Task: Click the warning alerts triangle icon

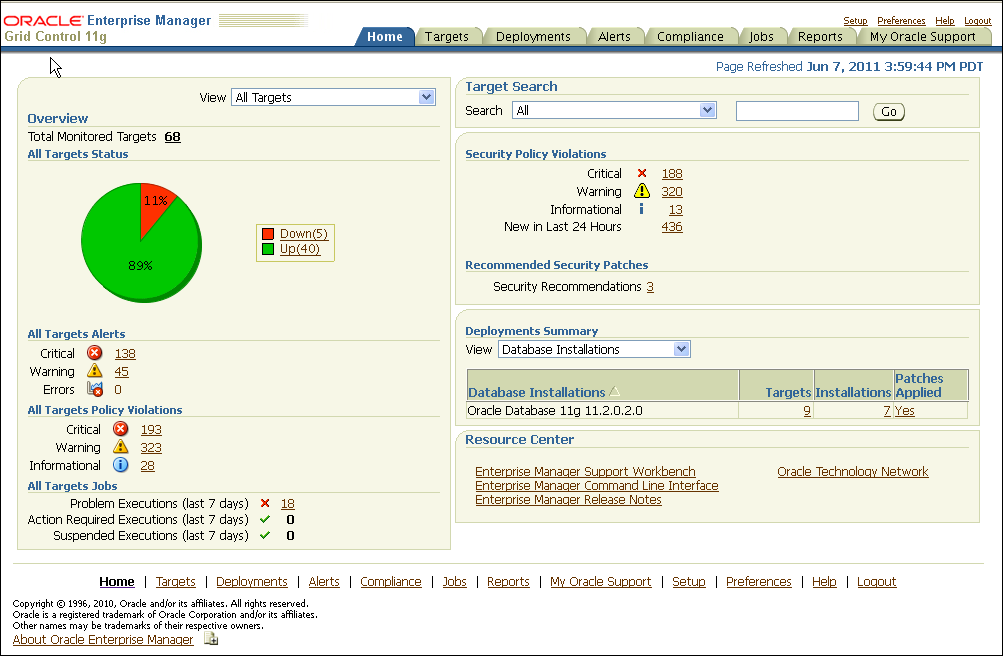Action: (x=95, y=371)
